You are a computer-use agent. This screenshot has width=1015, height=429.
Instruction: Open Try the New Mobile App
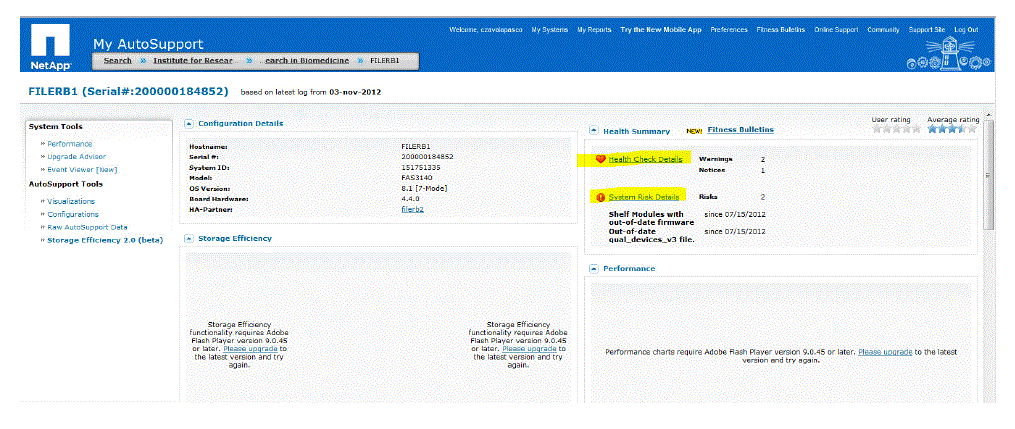click(x=660, y=30)
